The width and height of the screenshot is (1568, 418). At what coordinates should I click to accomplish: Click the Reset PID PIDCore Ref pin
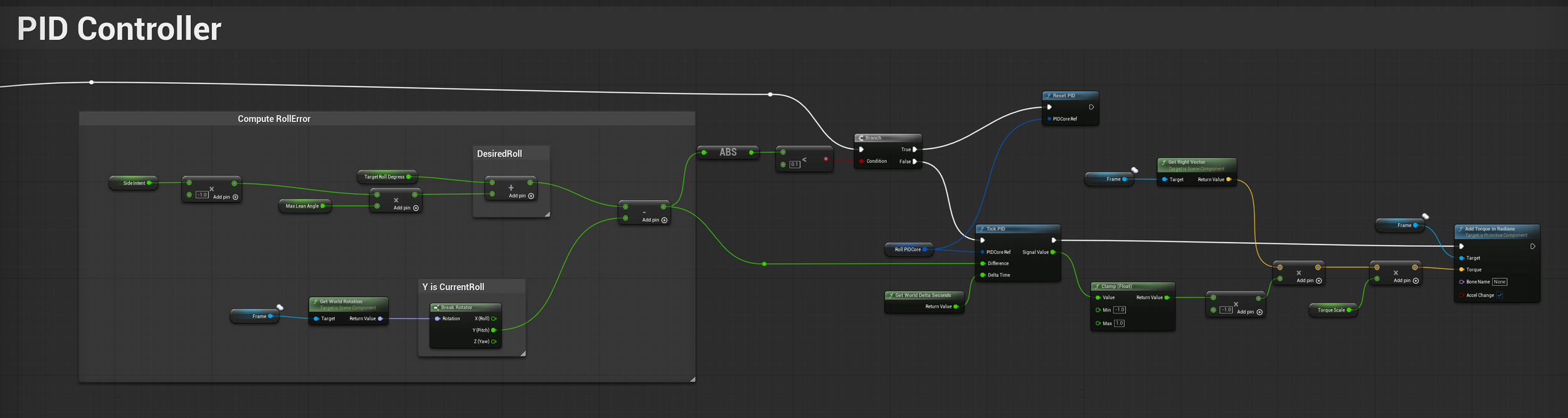pos(1049,119)
